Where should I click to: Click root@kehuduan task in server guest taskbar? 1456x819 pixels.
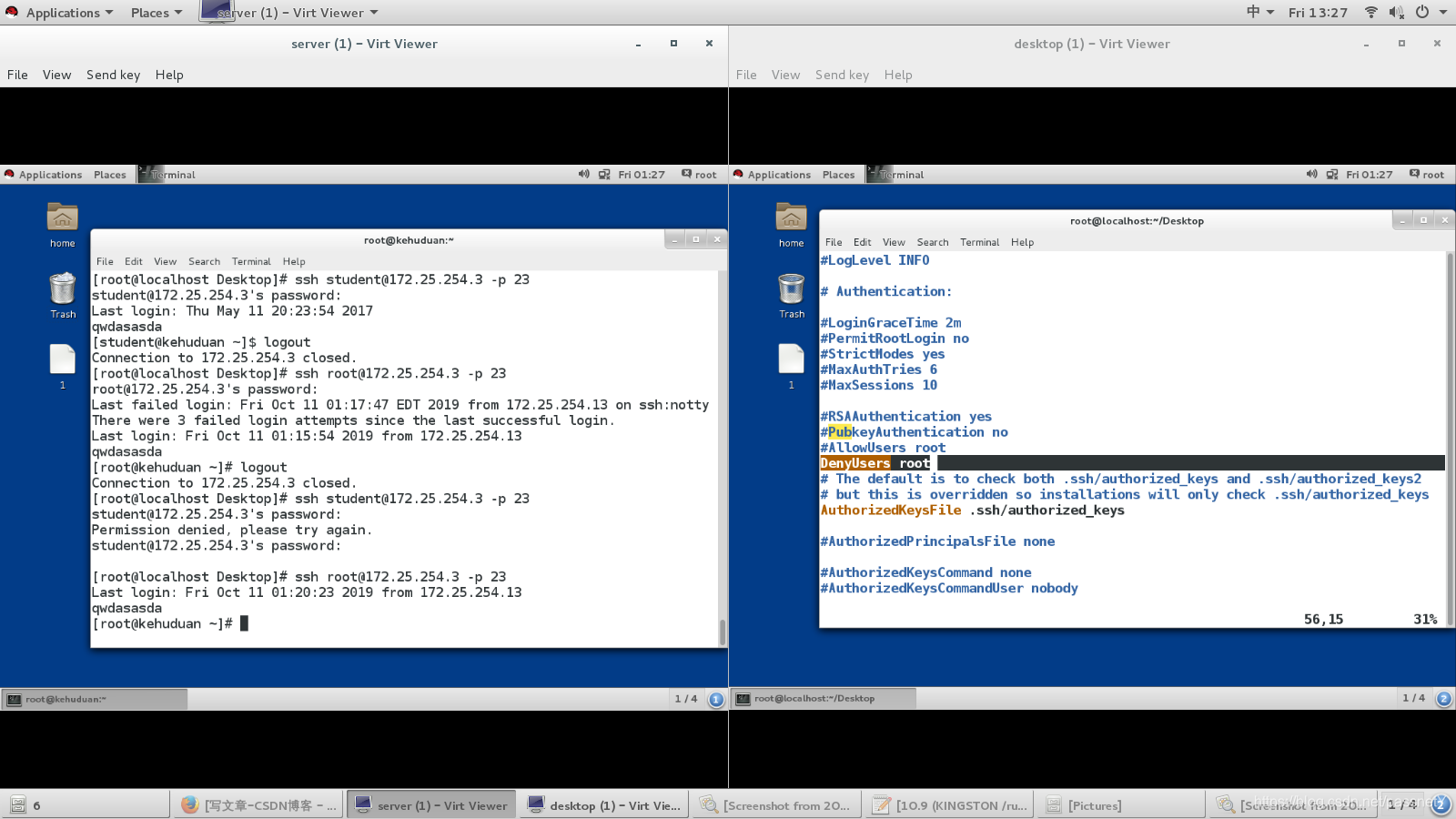tap(95, 699)
